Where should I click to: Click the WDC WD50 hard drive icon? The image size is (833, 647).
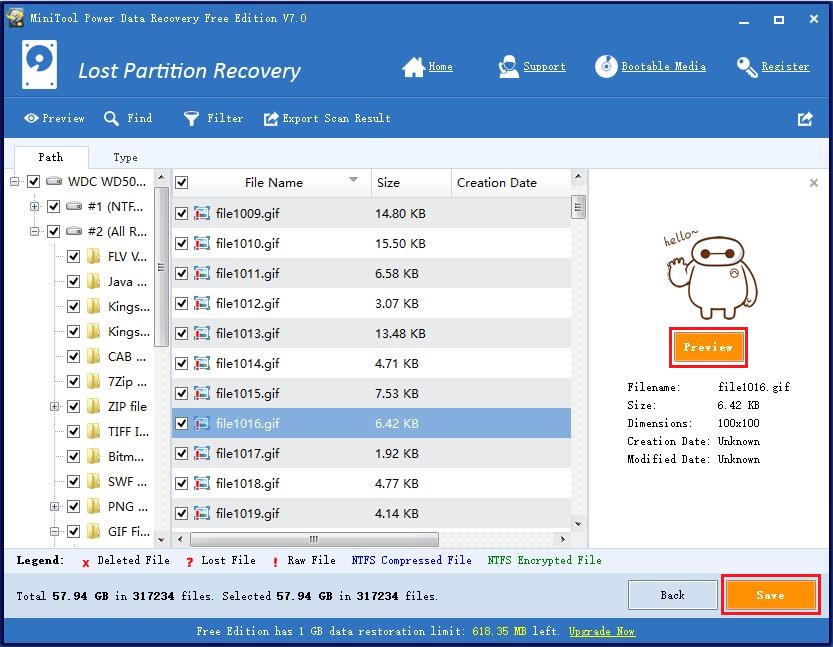(x=54, y=182)
